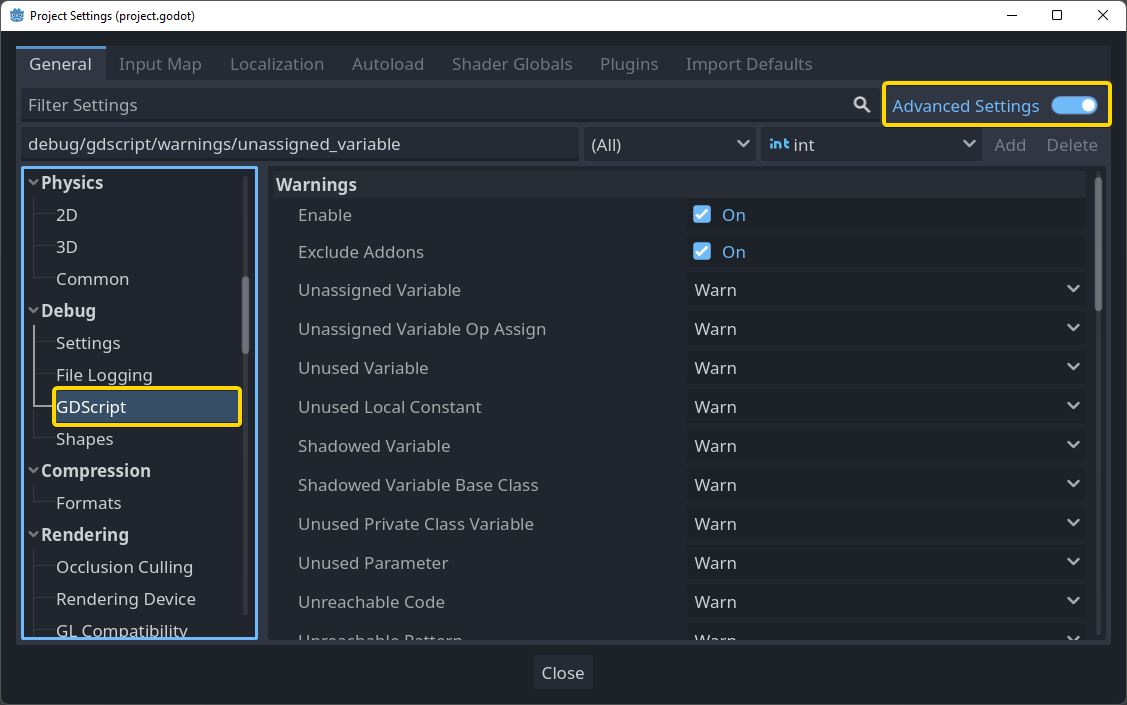Open the Shader Globals tab
This screenshot has height=705, width=1127.
(x=512, y=63)
